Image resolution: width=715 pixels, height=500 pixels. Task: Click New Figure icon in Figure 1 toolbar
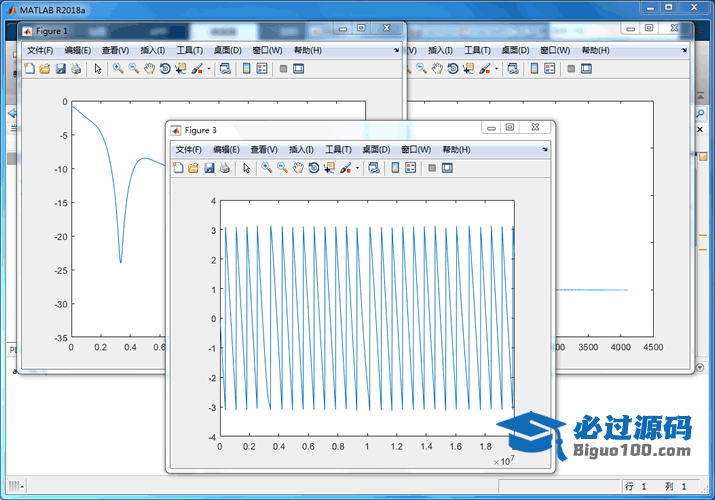[x=30, y=69]
